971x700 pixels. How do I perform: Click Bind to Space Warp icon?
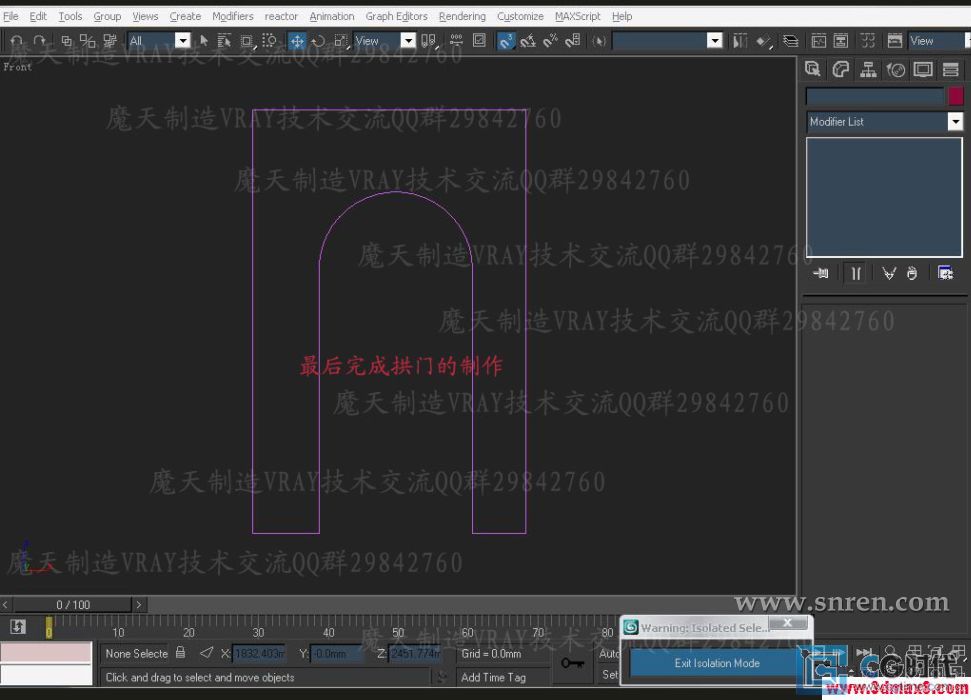click(x=110, y=41)
